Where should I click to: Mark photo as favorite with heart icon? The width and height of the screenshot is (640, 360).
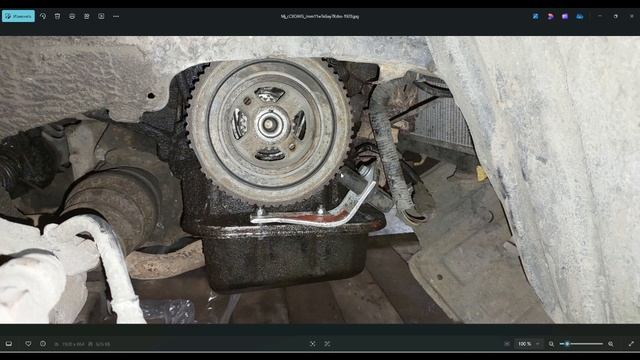(x=28, y=344)
